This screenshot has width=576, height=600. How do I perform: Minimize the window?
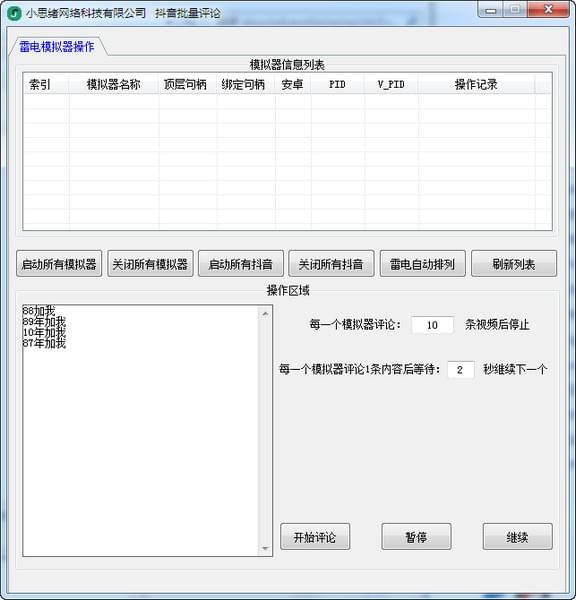pos(490,10)
